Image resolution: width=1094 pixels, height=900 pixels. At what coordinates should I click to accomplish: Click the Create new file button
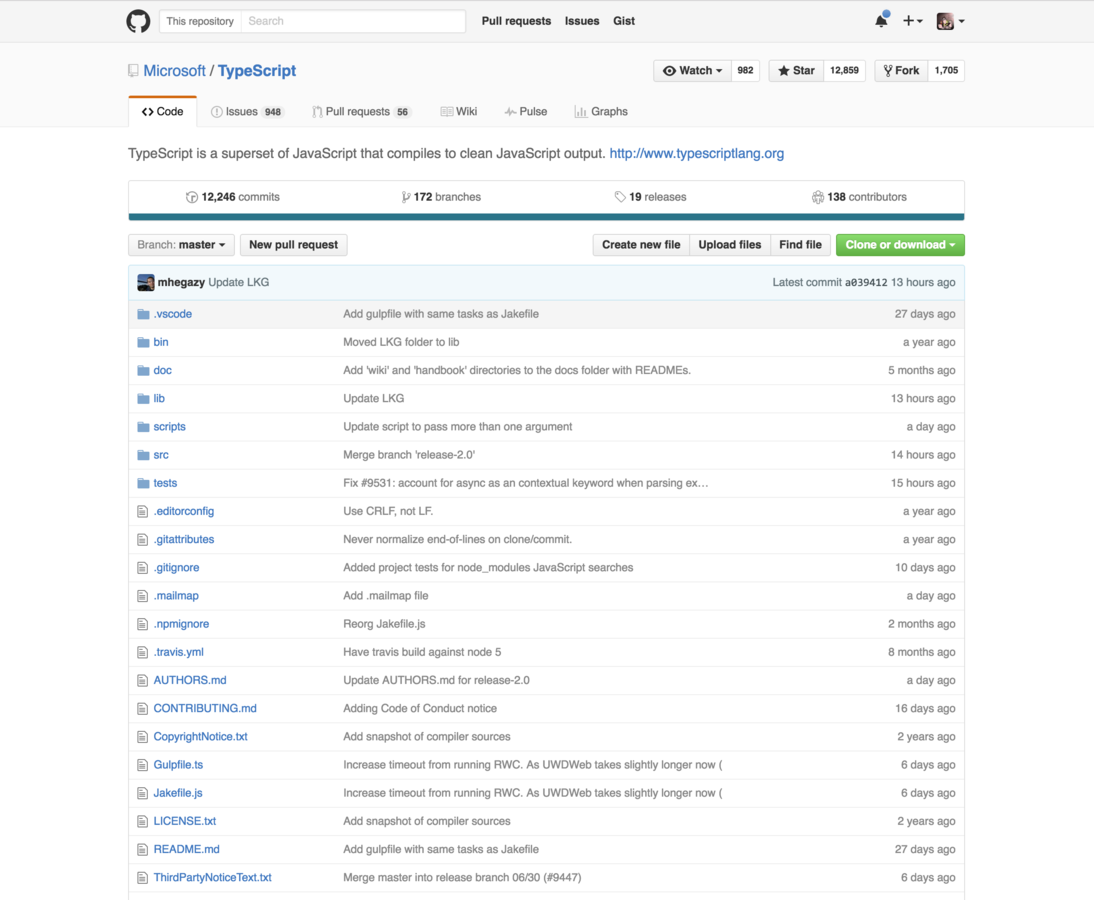pyautogui.click(x=641, y=245)
